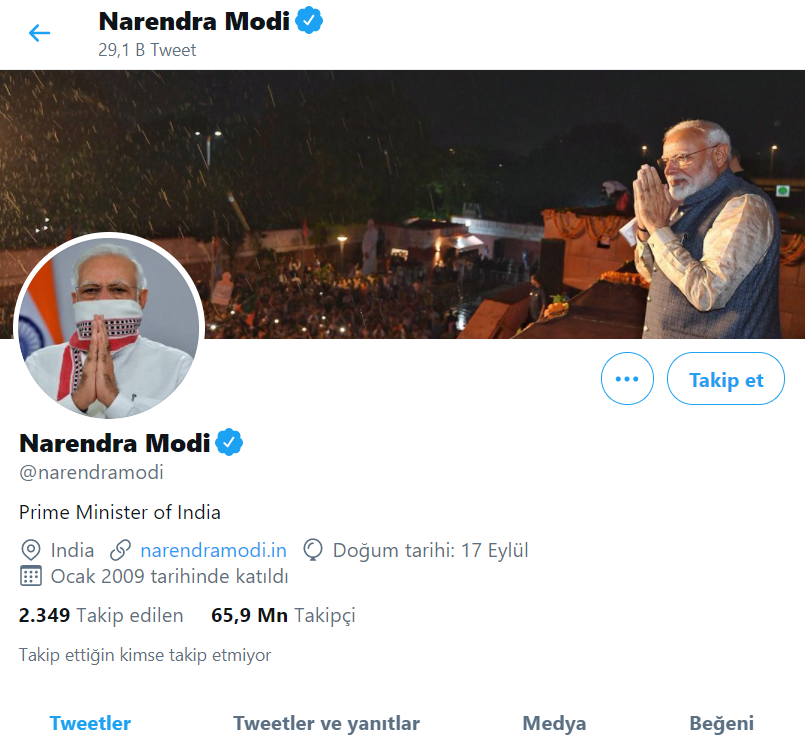
Task: Open the more options menu on the profile
Action: tap(627, 378)
